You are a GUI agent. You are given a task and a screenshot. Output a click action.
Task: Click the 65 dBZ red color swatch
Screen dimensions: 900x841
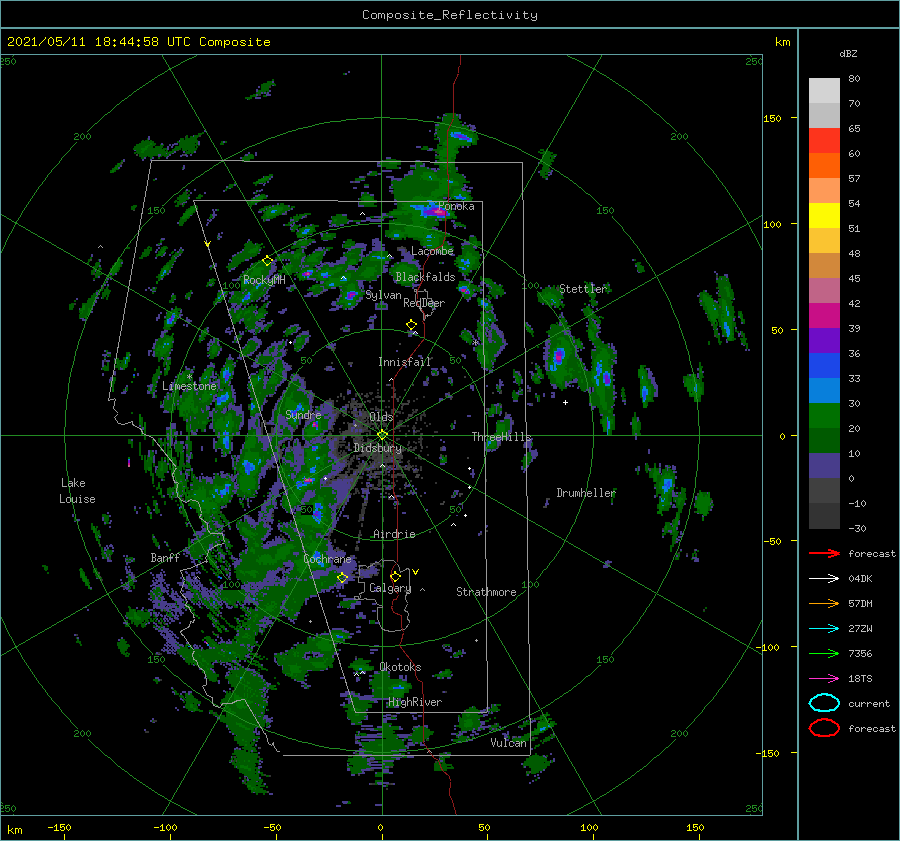click(x=824, y=140)
